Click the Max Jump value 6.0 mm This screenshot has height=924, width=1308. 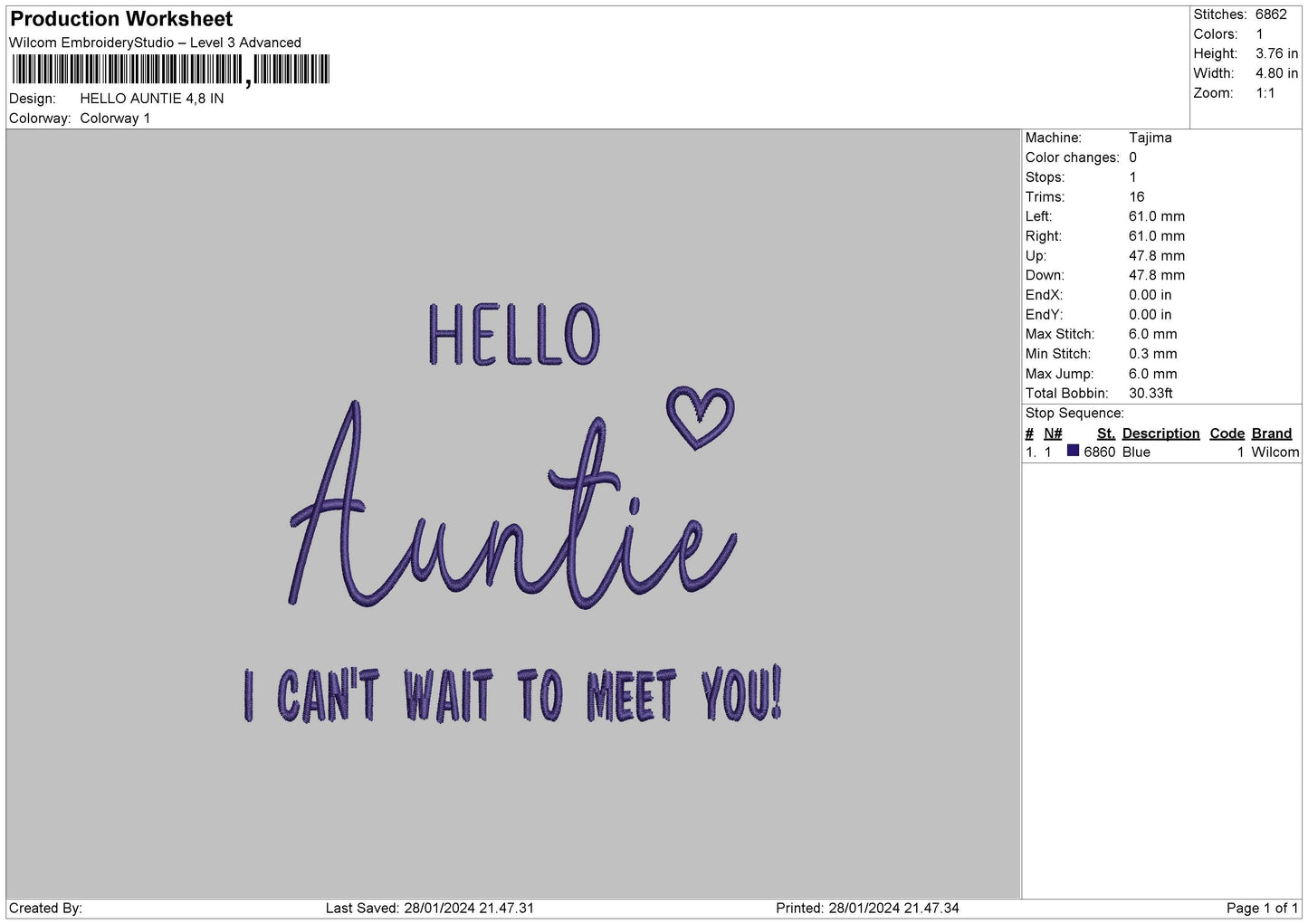click(1152, 374)
